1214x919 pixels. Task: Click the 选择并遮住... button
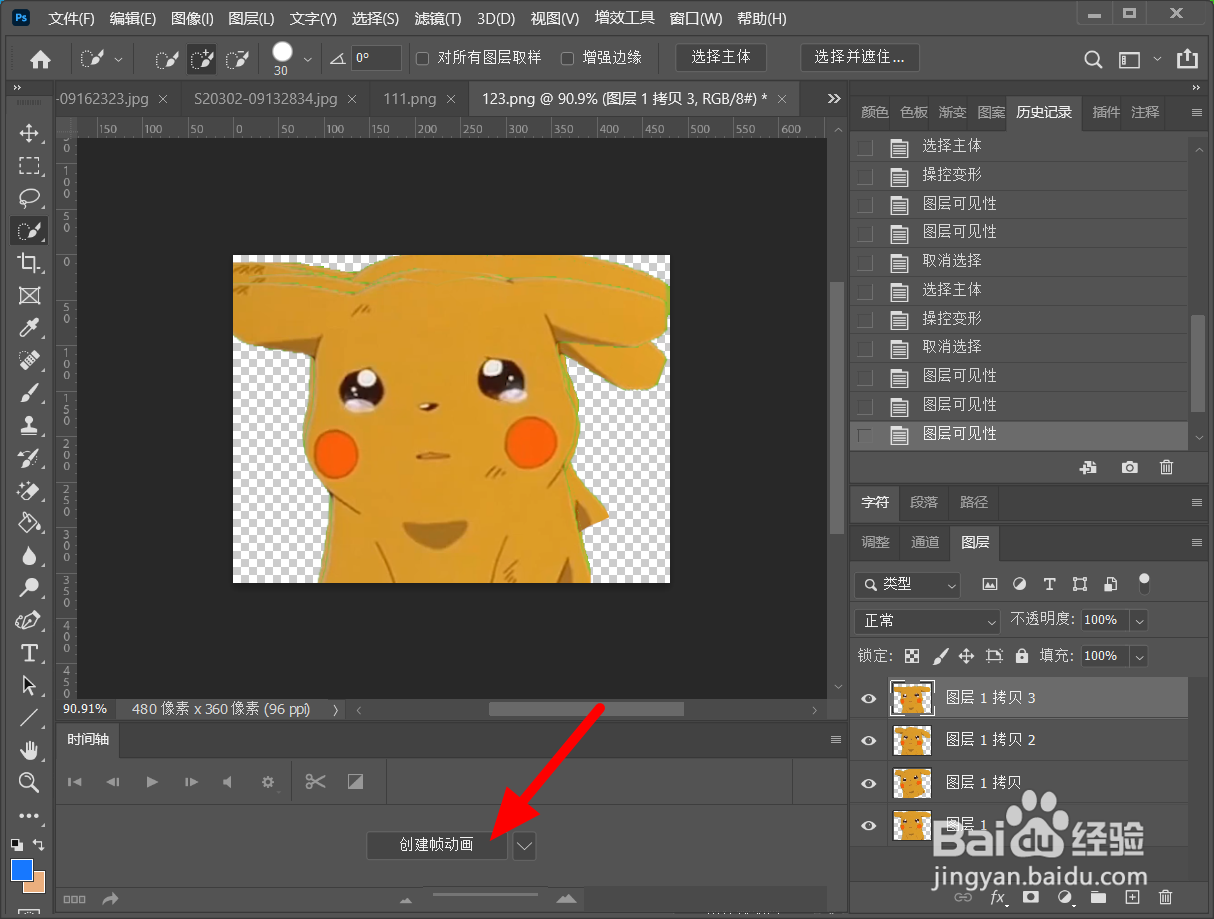point(860,58)
